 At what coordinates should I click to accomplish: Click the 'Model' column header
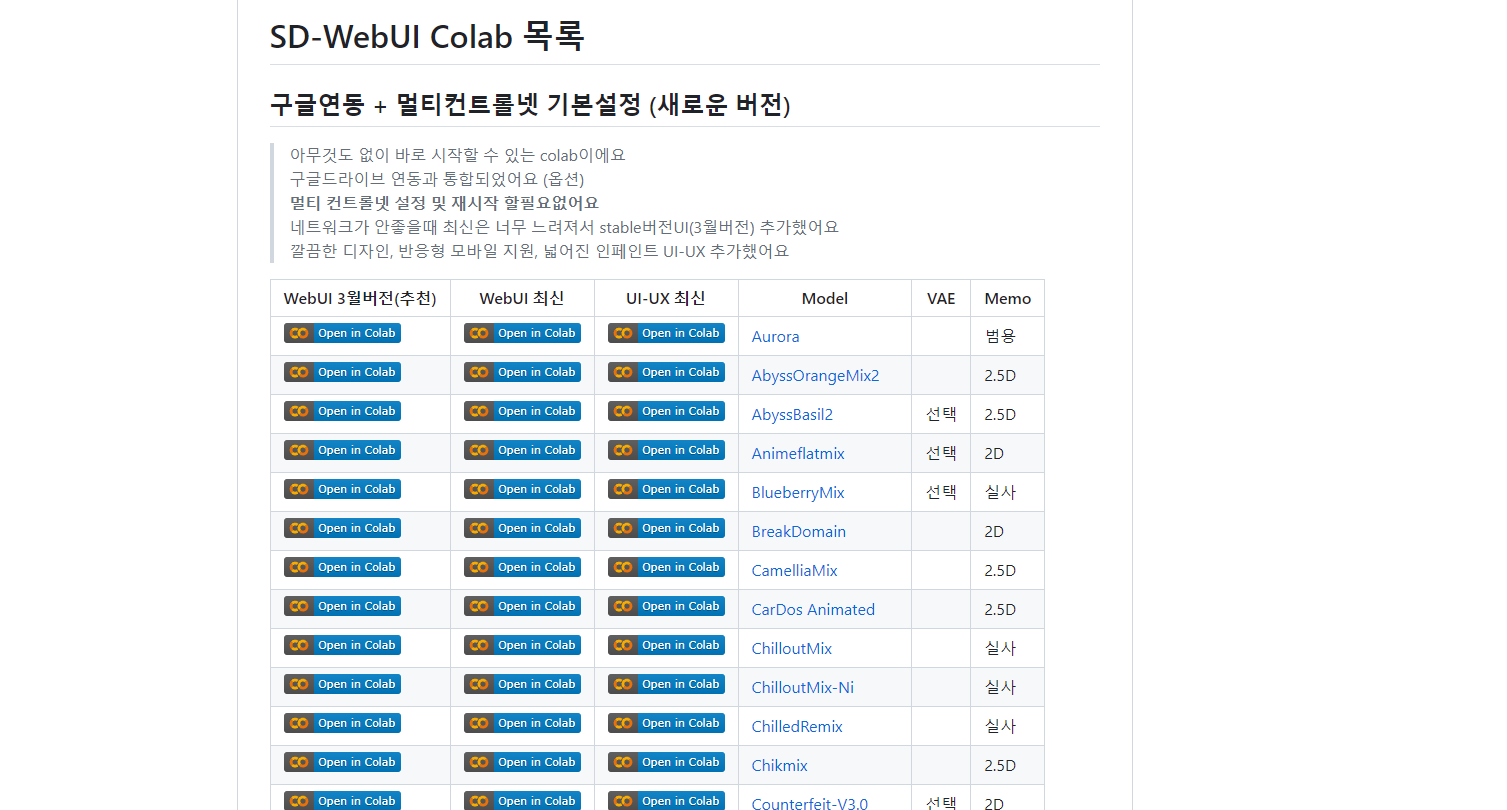825,298
